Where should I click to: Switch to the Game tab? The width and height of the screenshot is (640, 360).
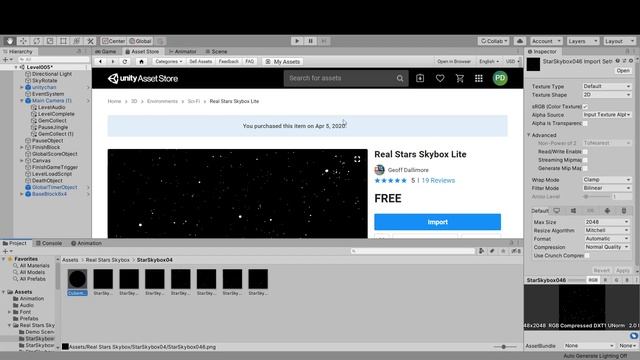point(106,51)
